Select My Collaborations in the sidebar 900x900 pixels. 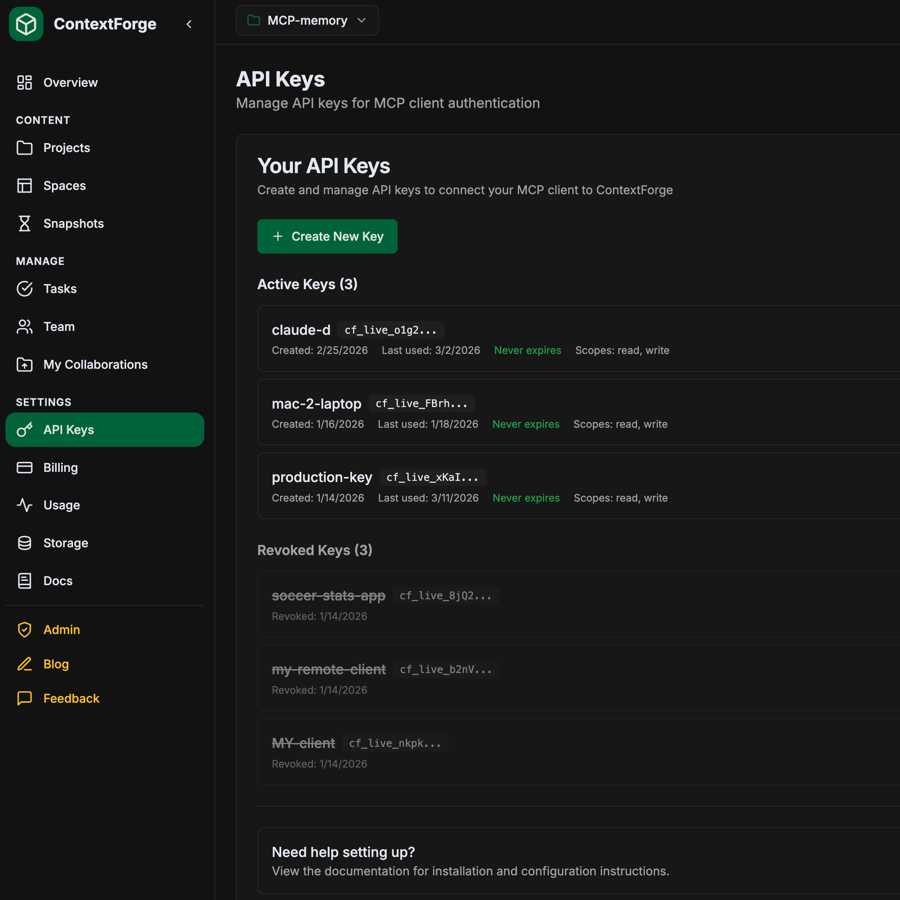pos(94,364)
